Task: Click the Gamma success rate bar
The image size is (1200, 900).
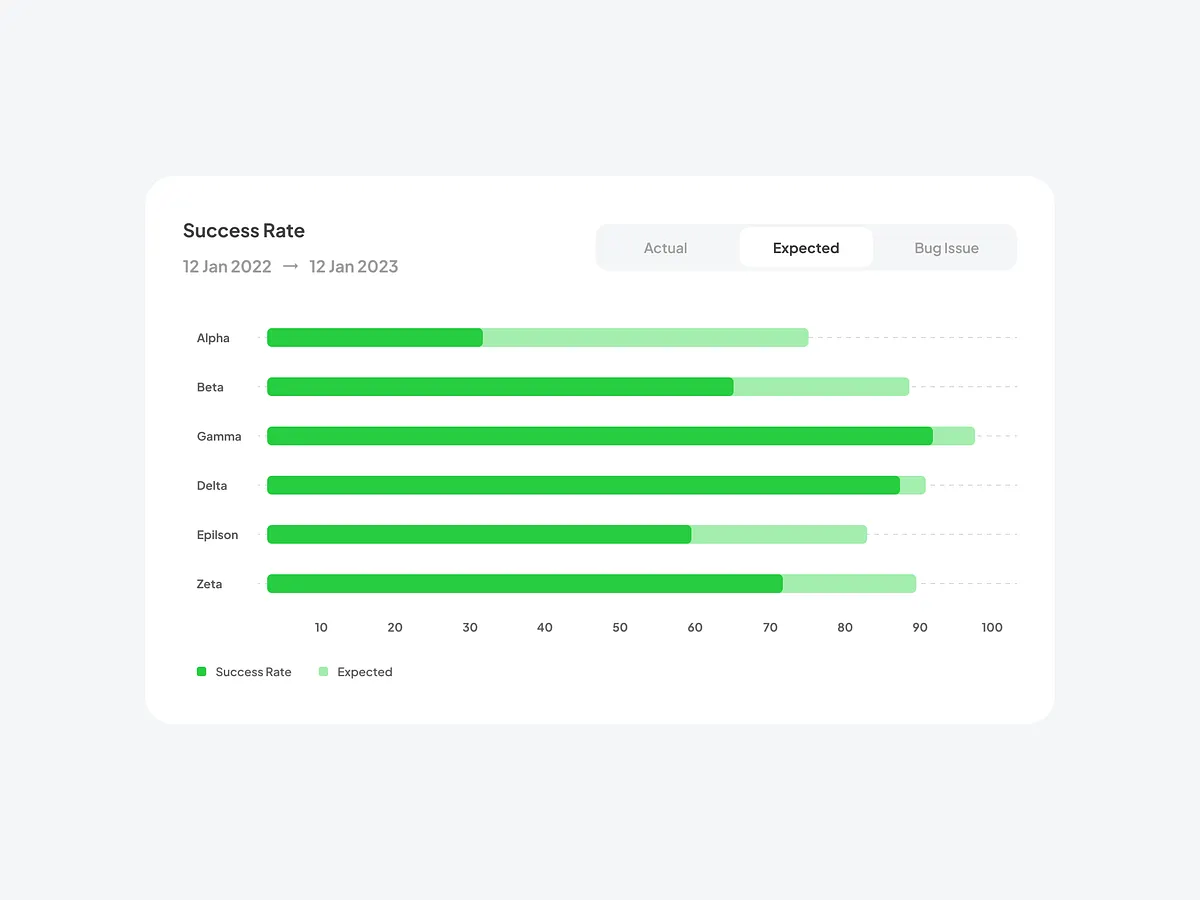Action: (600, 435)
